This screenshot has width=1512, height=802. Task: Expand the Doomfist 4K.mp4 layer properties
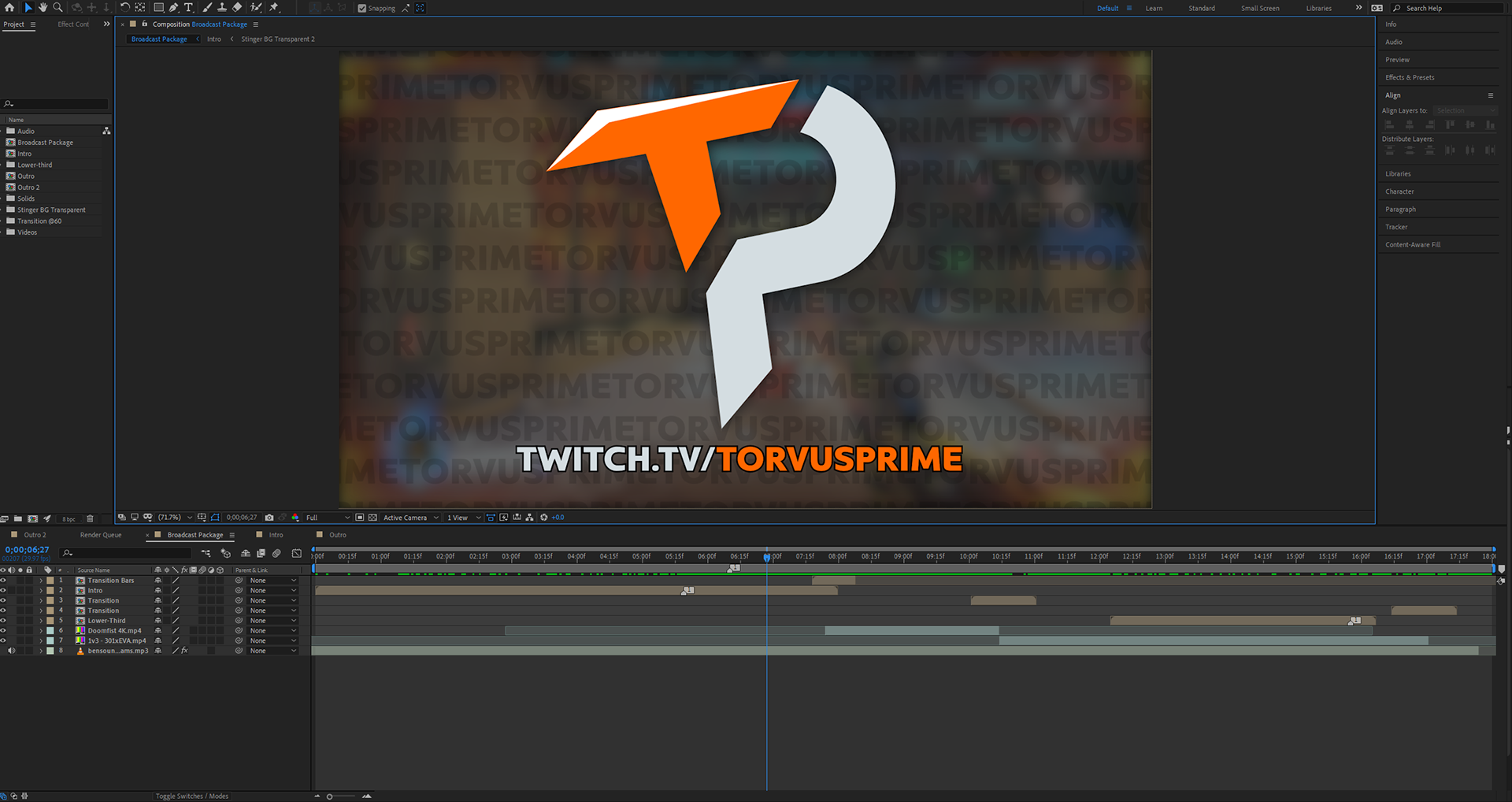pos(41,631)
